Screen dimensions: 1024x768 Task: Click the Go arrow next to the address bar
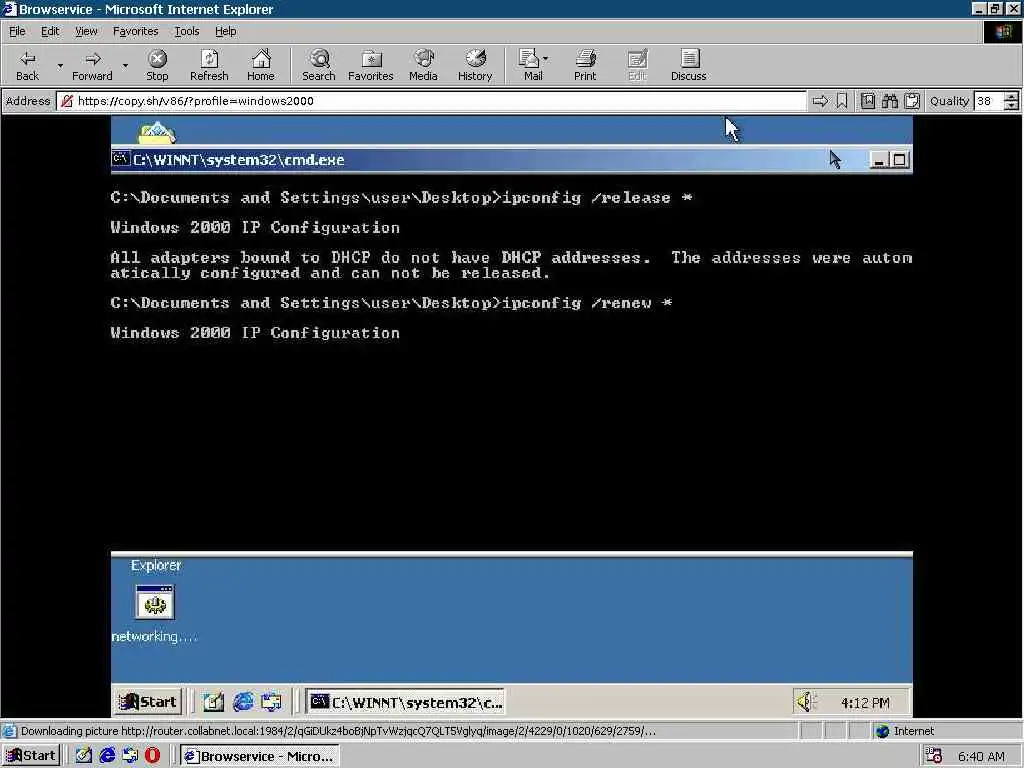[x=820, y=101]
